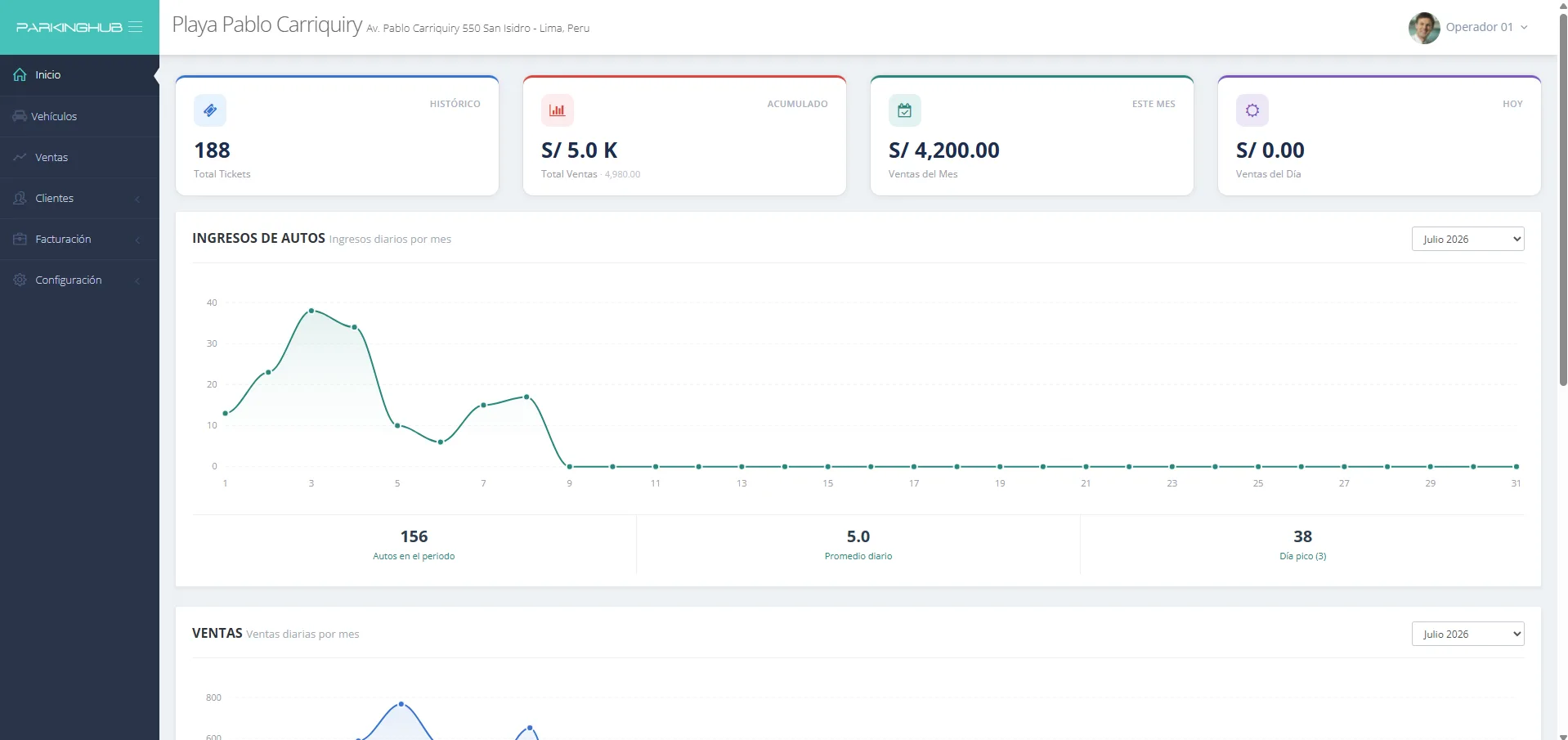The width and height of the screenshot is (1568, 740).
Task: Click the sun icon in Hoy card
Action: 1252,110
